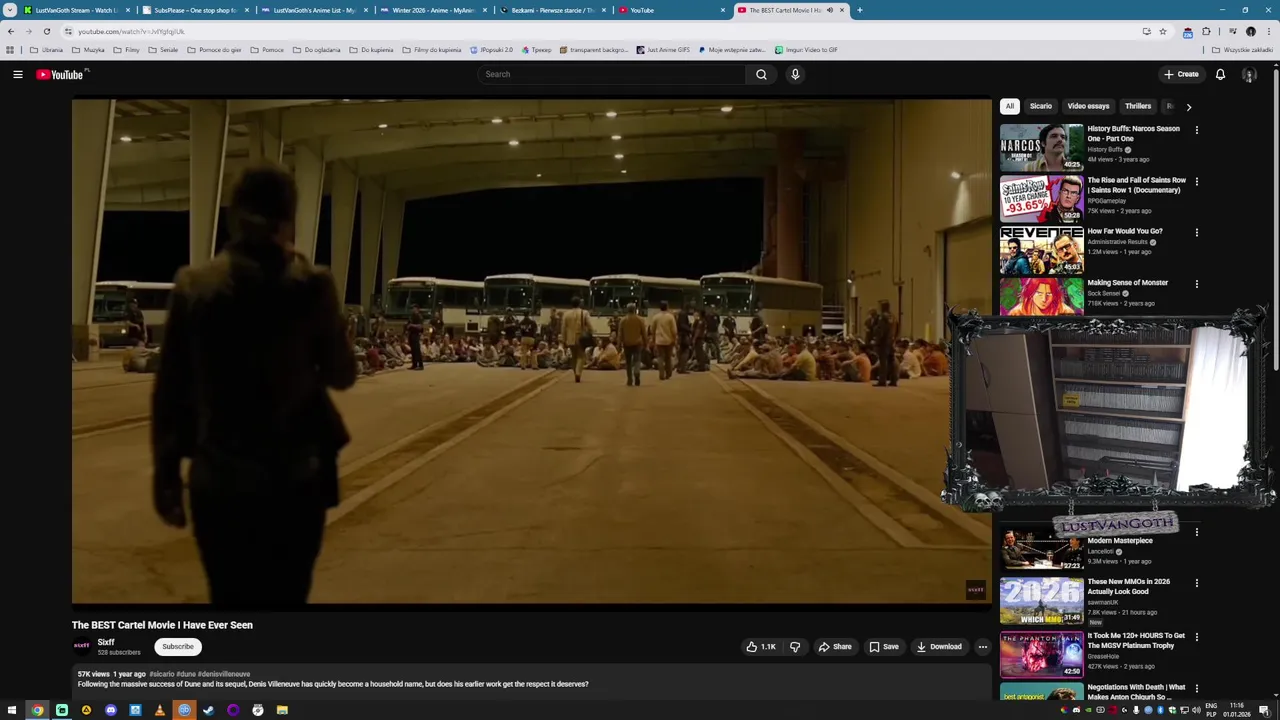Go to YouTube home via logo
This screenshot has height=720, width=1280.
[x=62, y=74]
